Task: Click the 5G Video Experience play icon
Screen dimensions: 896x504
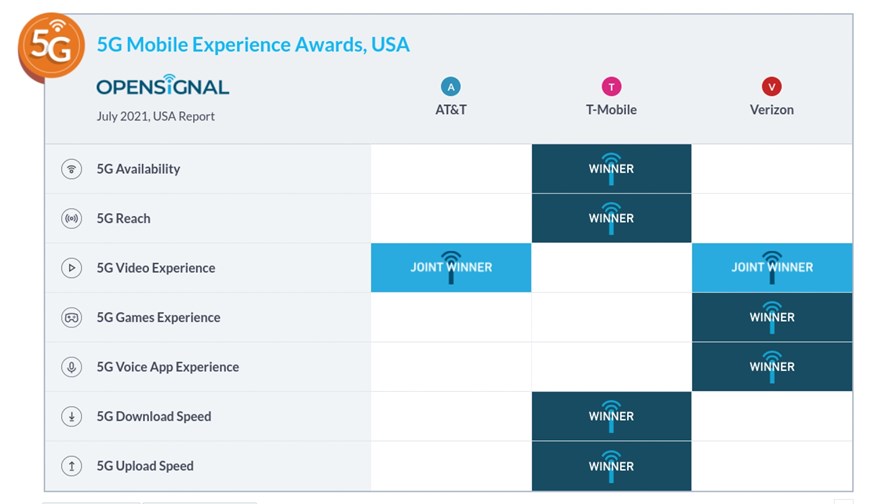Action: (x=71, y=267)
